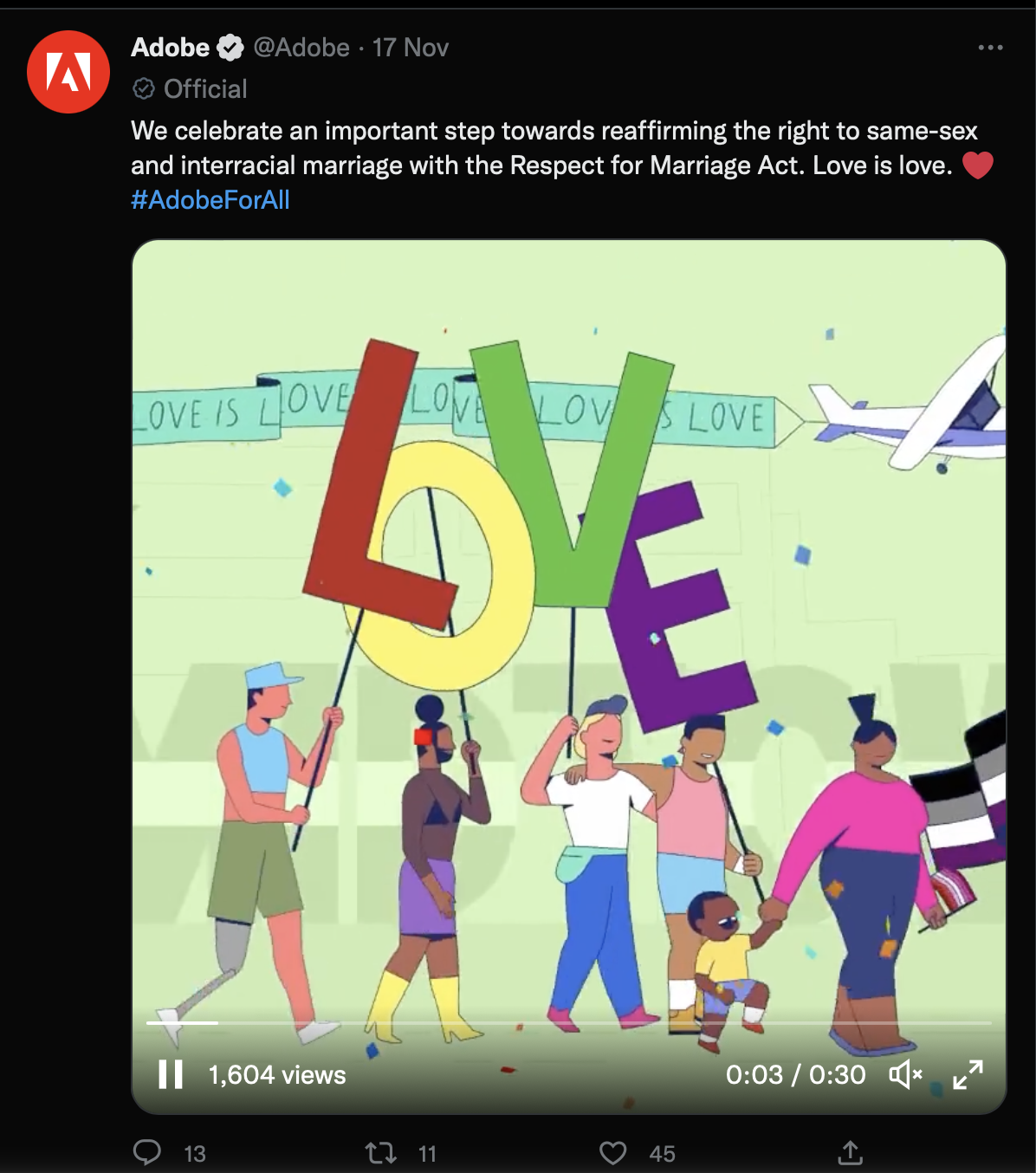Image resolution: width=1036 pixels, height=1173 pixels.
Task: Open the #AdobeForAll hashtag link
Action: (x=210, y=200)
